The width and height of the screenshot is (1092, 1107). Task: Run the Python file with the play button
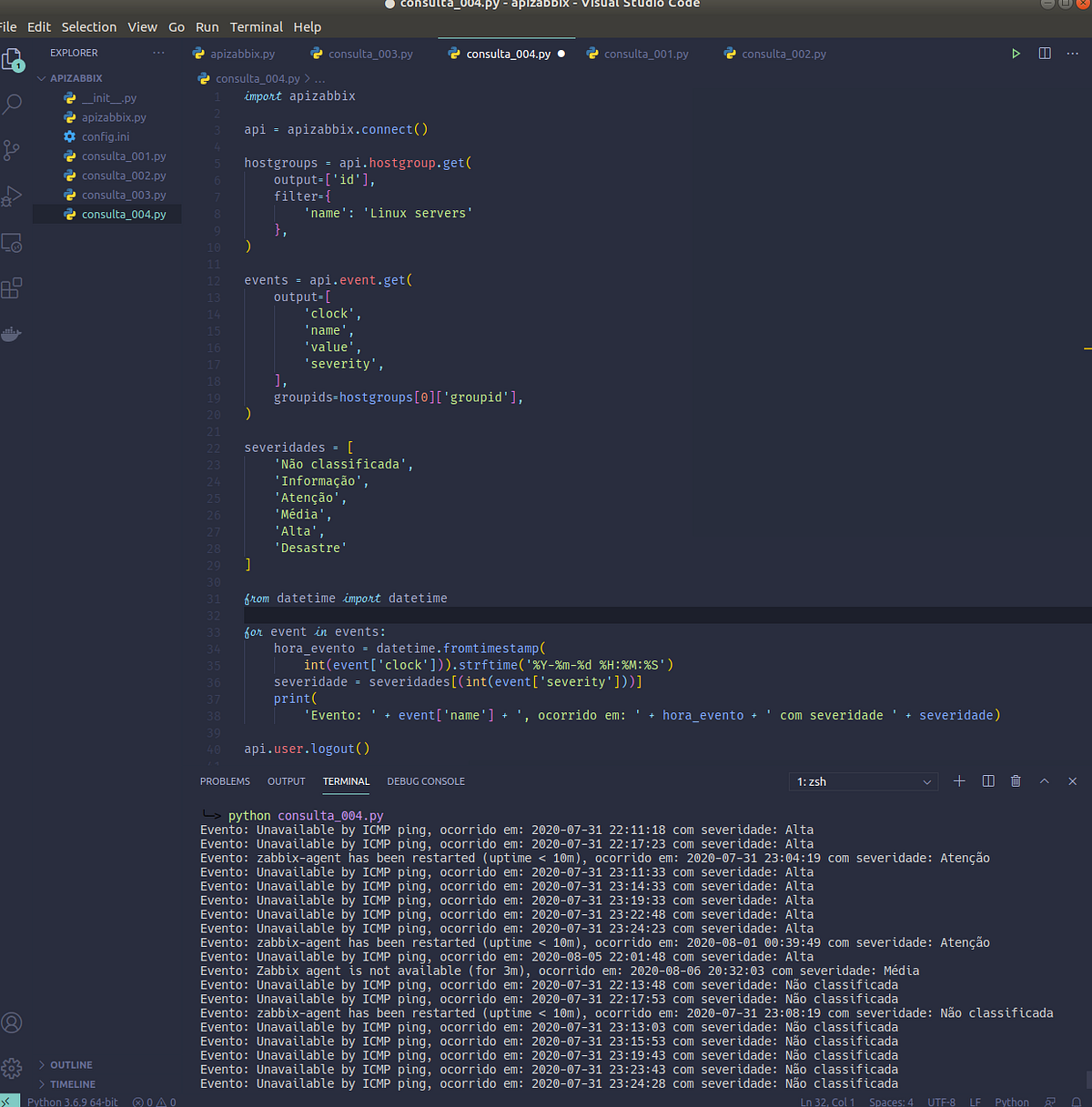tap(1016, 53)
